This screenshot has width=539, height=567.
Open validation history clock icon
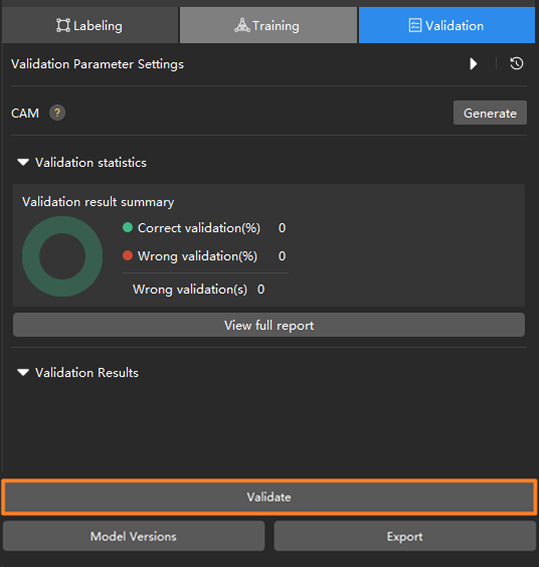click(517, 64)
